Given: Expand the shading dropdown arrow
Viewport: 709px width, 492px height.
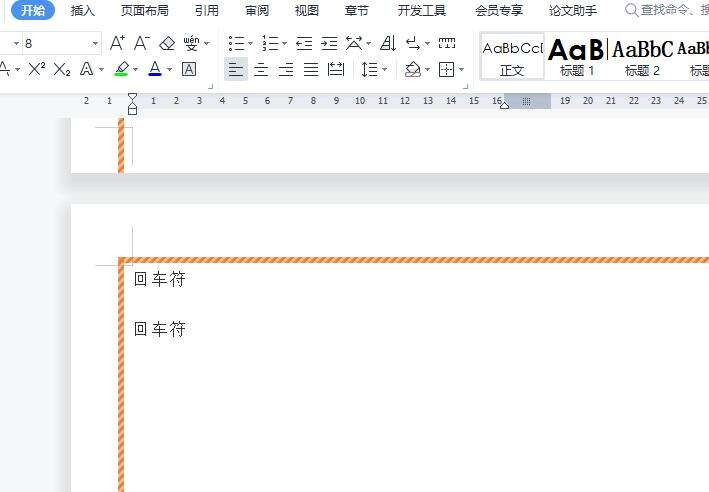Looking at the screenshot, I should pyautogui.click(x=427, y=69).
